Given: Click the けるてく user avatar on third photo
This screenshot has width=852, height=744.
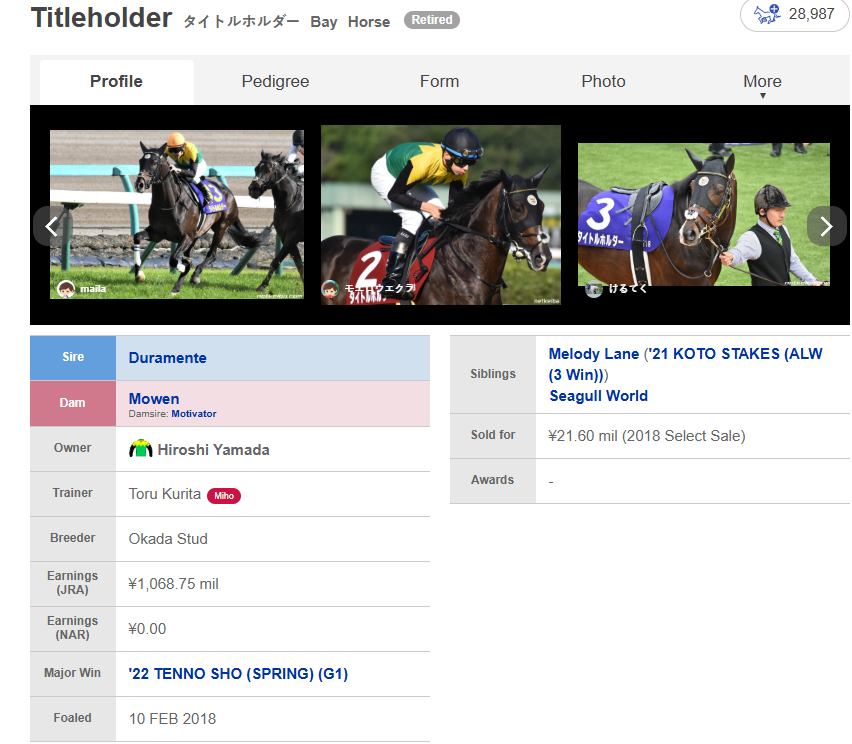Looking at the screenshot, I should point(593,289).
